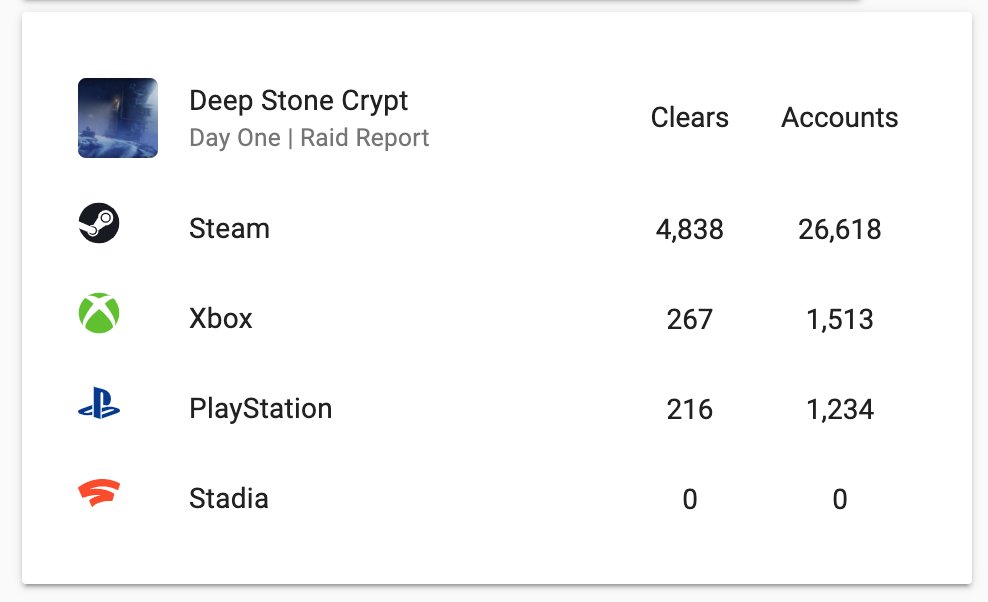
Task: Click the red Stadia logo icon
Action: (x=99, y=493)
